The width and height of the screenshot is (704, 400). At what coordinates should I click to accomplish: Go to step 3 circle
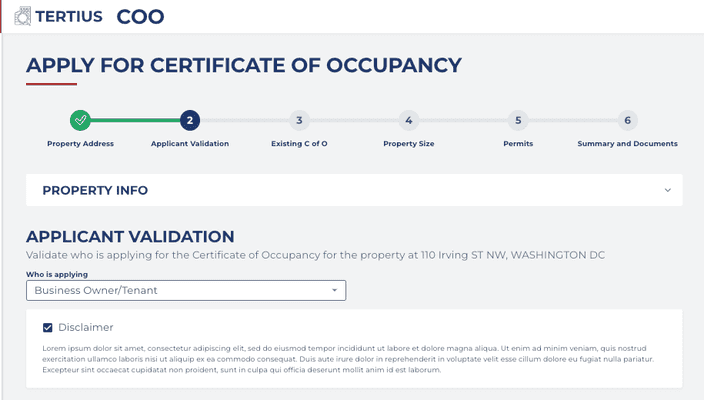[x=299, y=120]
